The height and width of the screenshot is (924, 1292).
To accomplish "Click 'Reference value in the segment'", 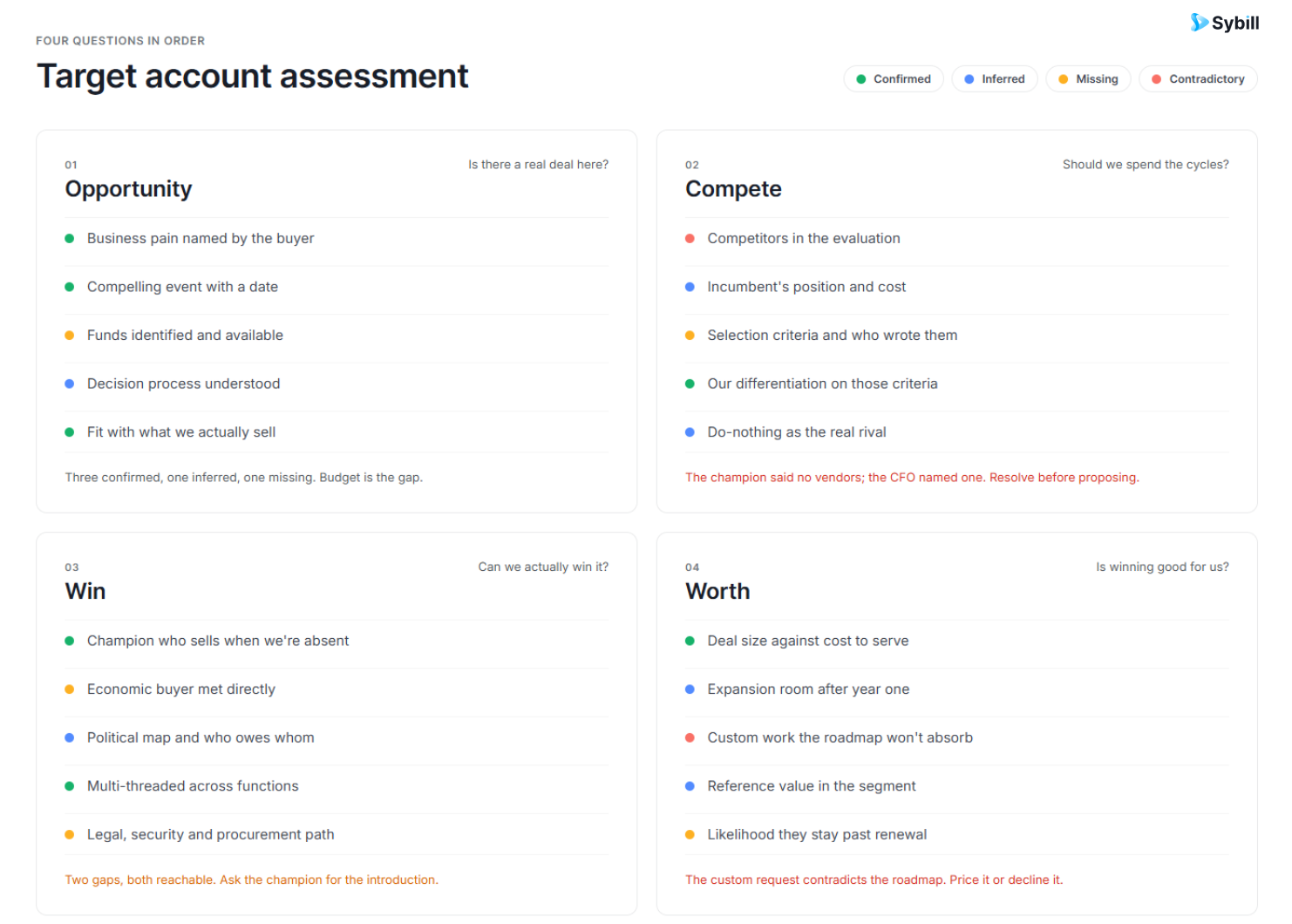I will [x=812, y=786].
